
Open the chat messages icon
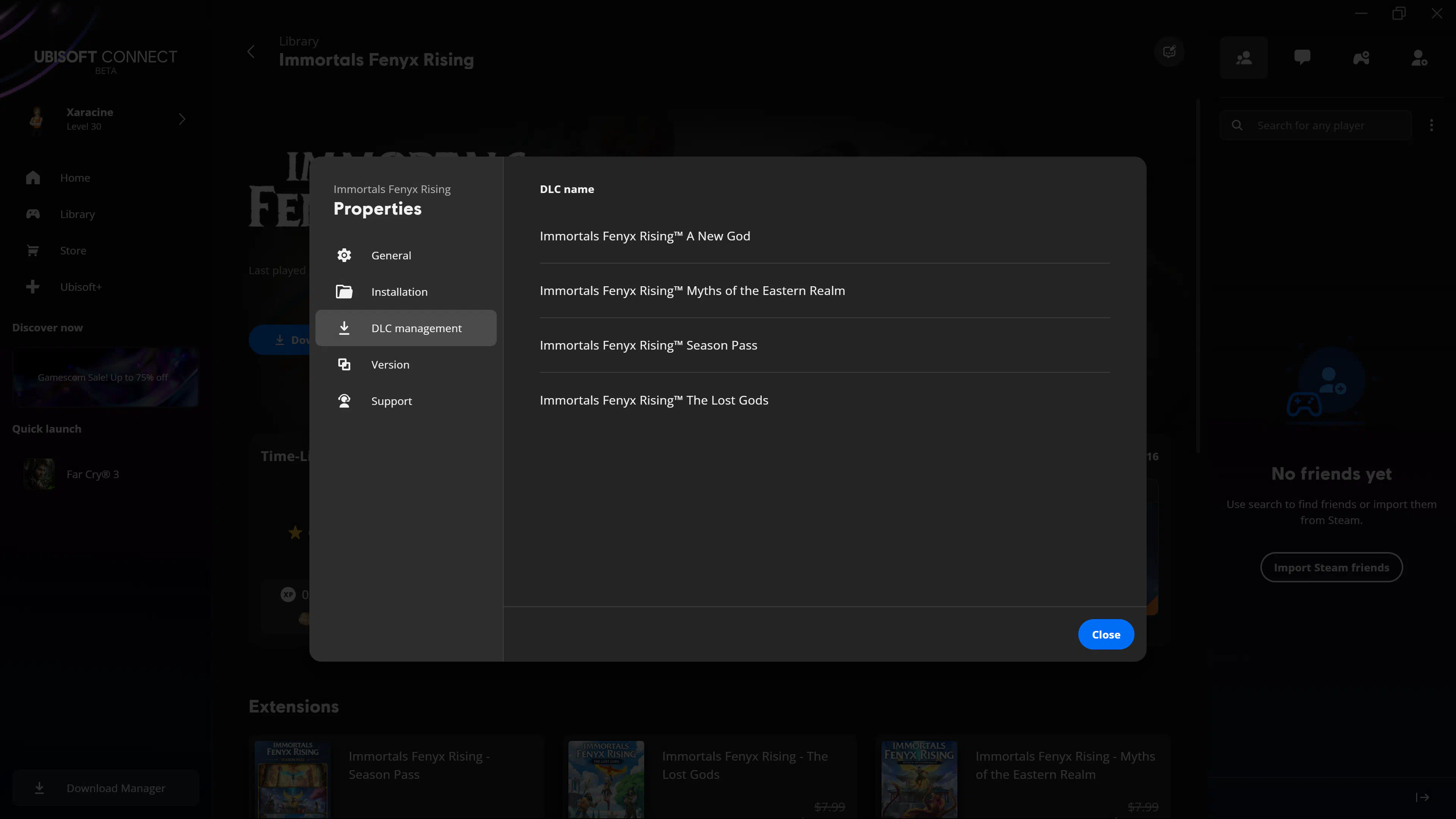pyautogui.click(x=1302, y=58)
